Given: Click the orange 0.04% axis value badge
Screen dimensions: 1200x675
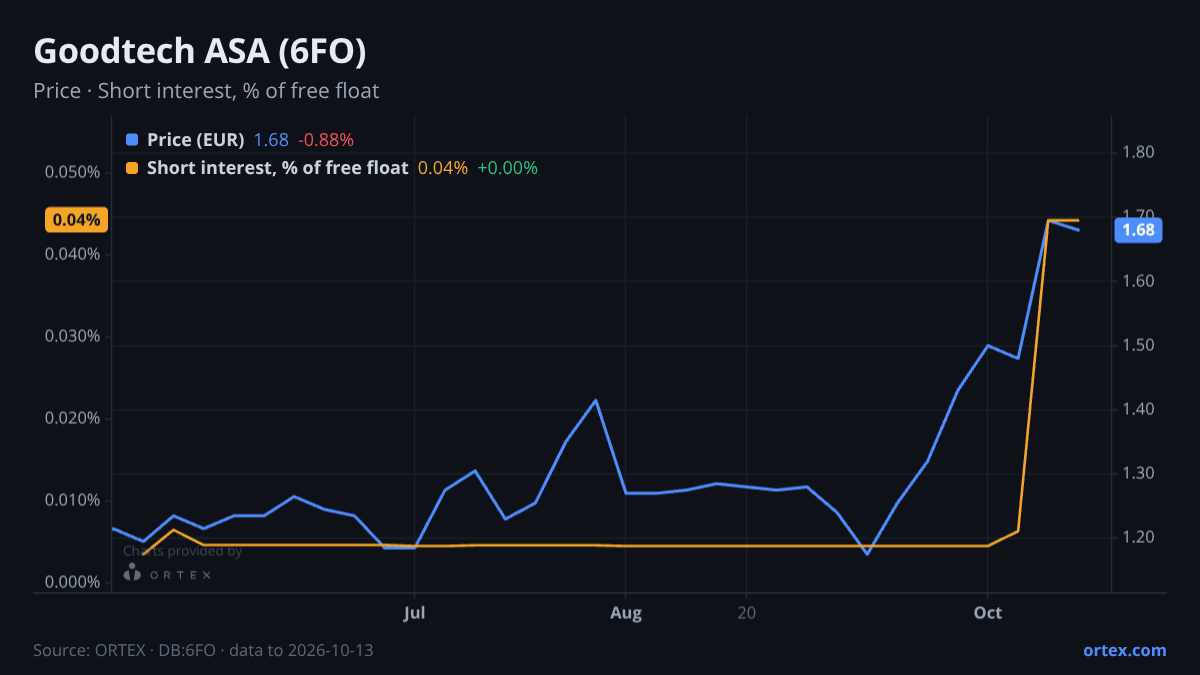Looking at the screenshot, I should tap(76, 220).
